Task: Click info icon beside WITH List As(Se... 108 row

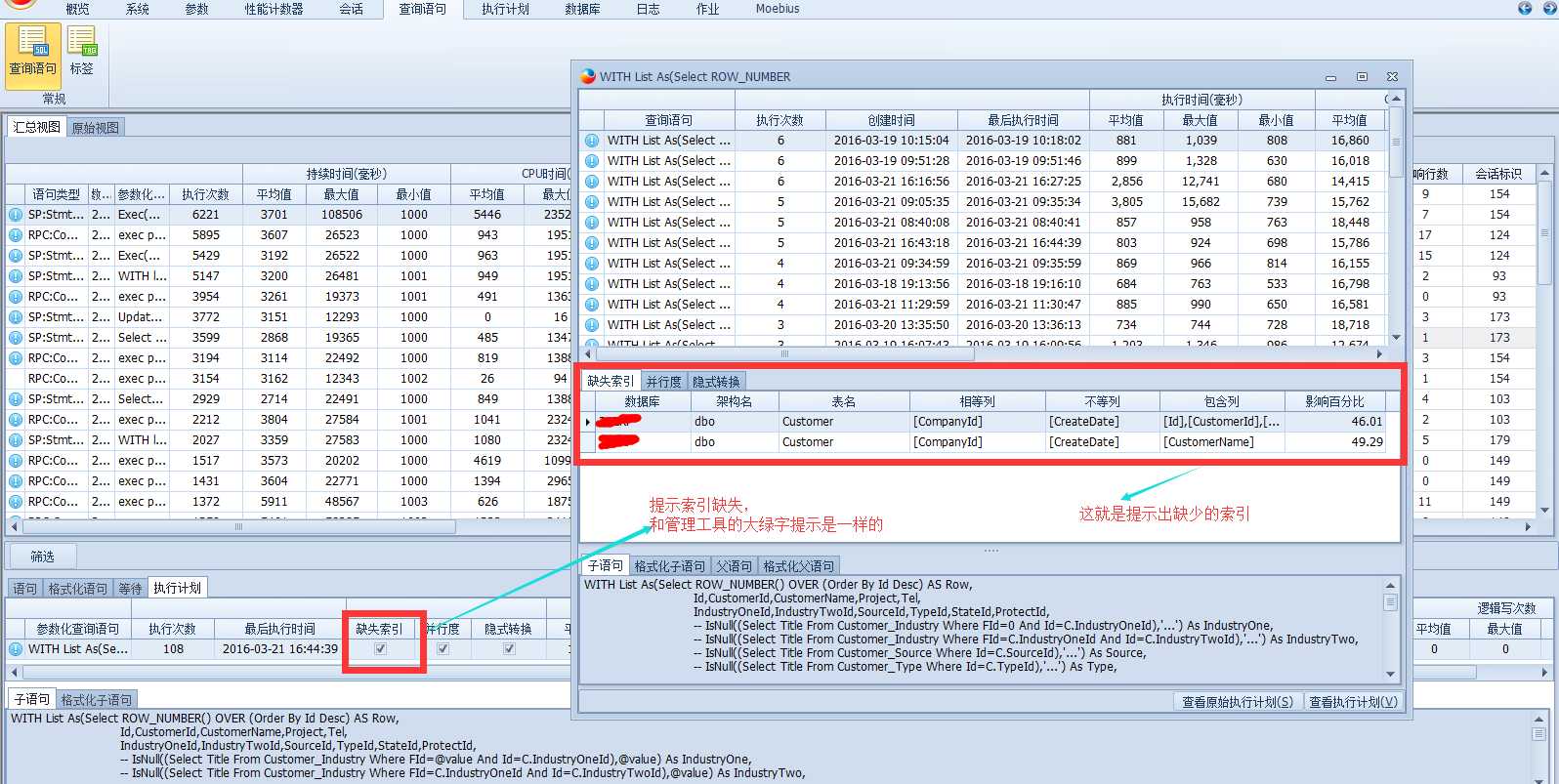Action: point(16,649)
